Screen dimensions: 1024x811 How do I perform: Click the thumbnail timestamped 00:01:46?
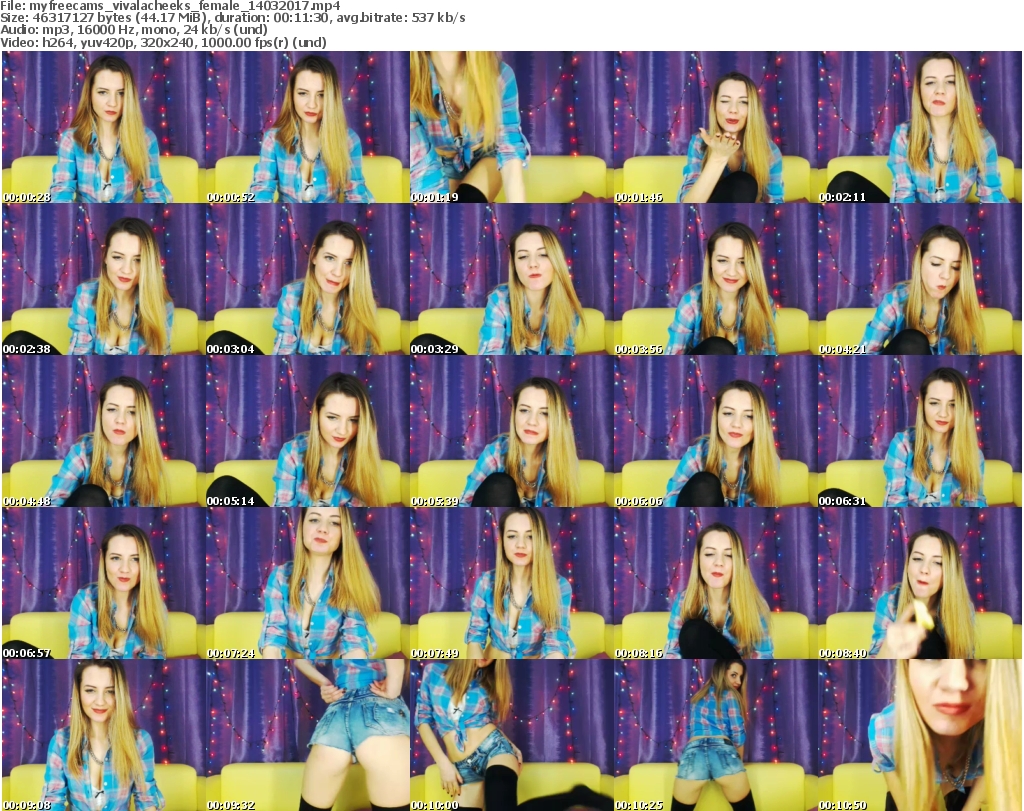(716, 127)
